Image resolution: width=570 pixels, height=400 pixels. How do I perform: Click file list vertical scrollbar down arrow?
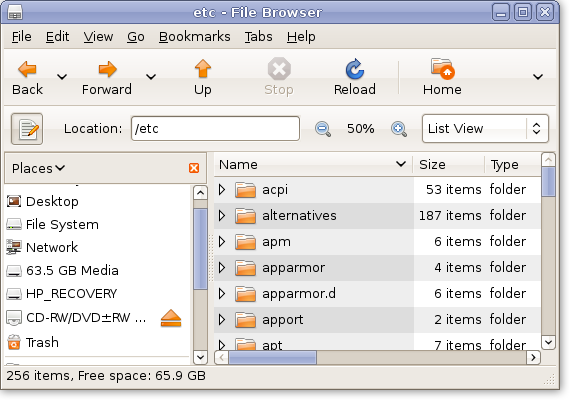click(x=548, y=342)
